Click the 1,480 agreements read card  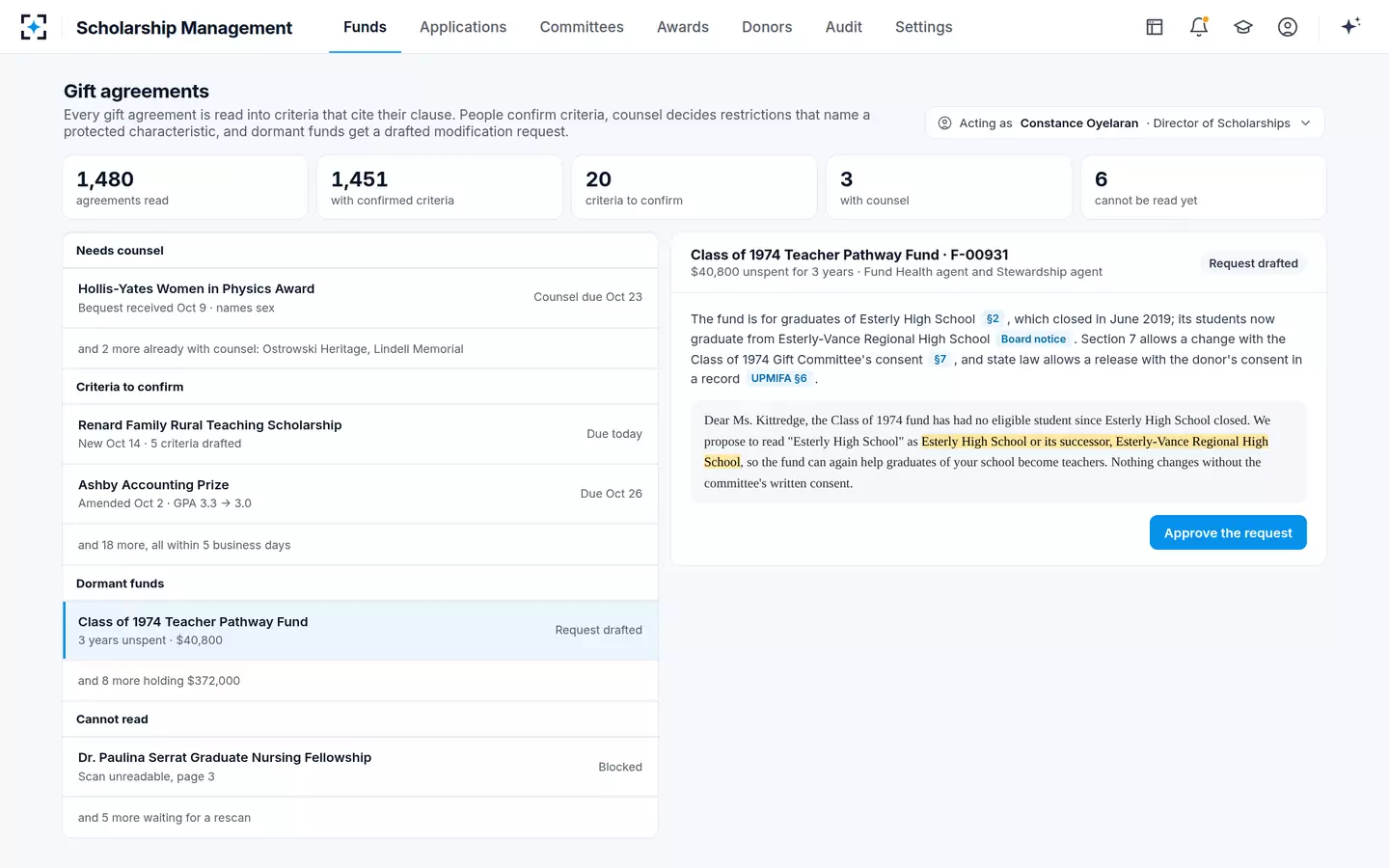pos(185,187)
